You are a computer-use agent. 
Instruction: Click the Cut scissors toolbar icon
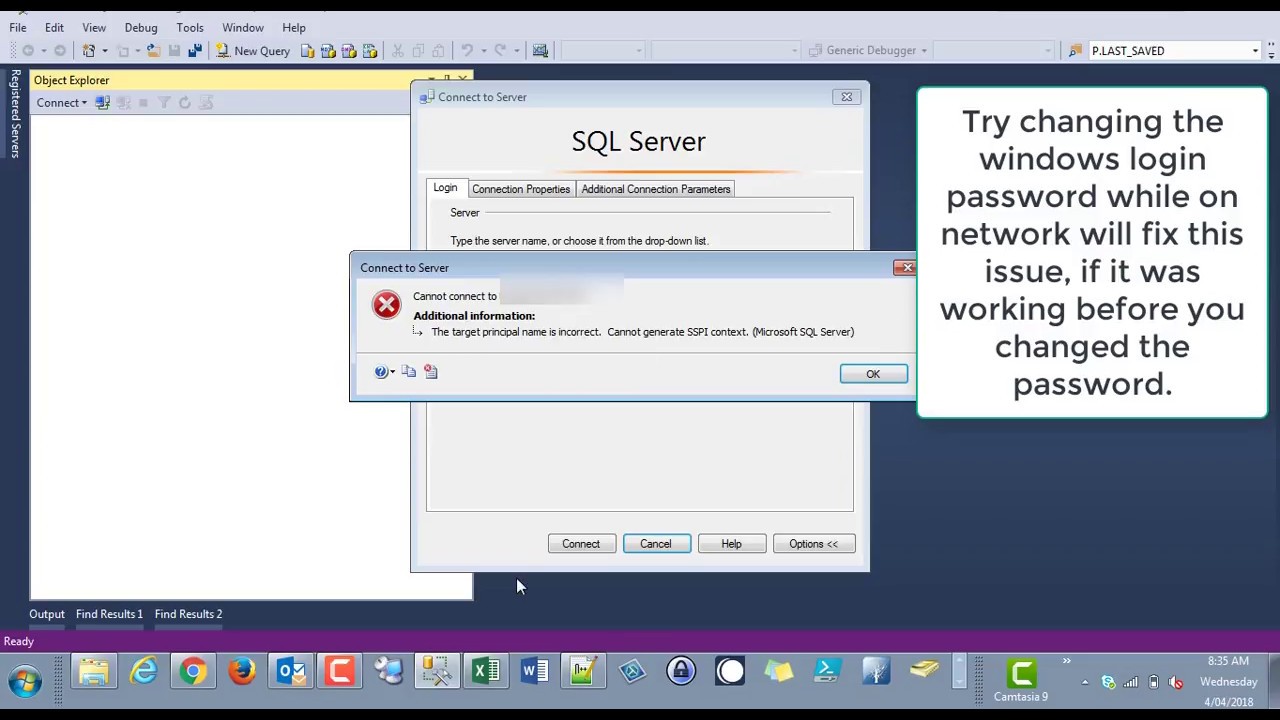point(397,51)
